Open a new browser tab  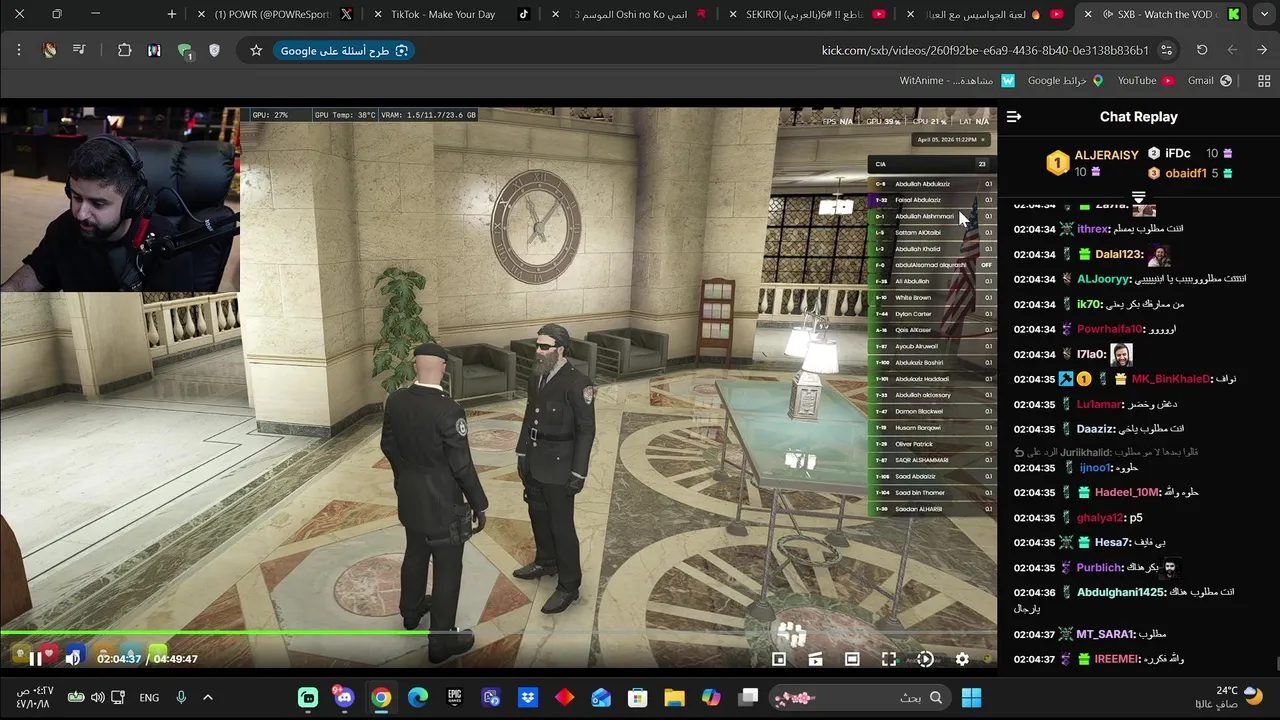click(x=172, y=14)
